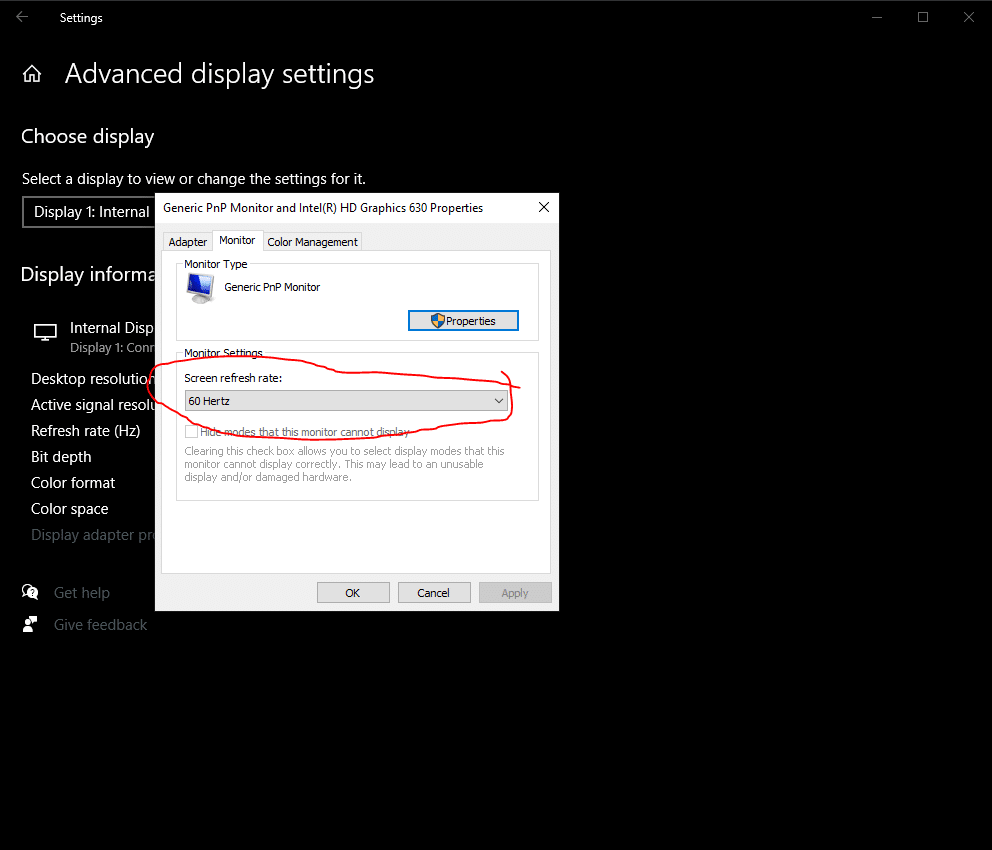
Task: Select the Monitor tab
Action: pyautogui.click(x=237, y=241)
